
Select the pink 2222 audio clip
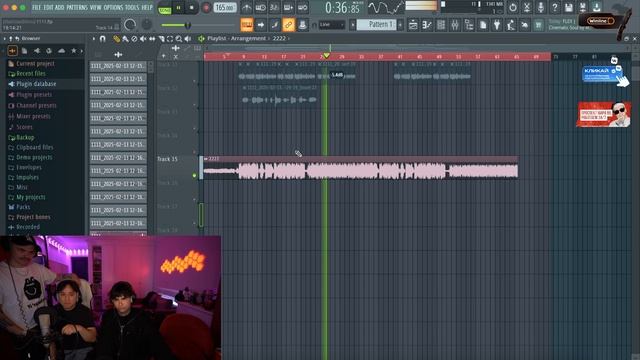coord(361,167)
